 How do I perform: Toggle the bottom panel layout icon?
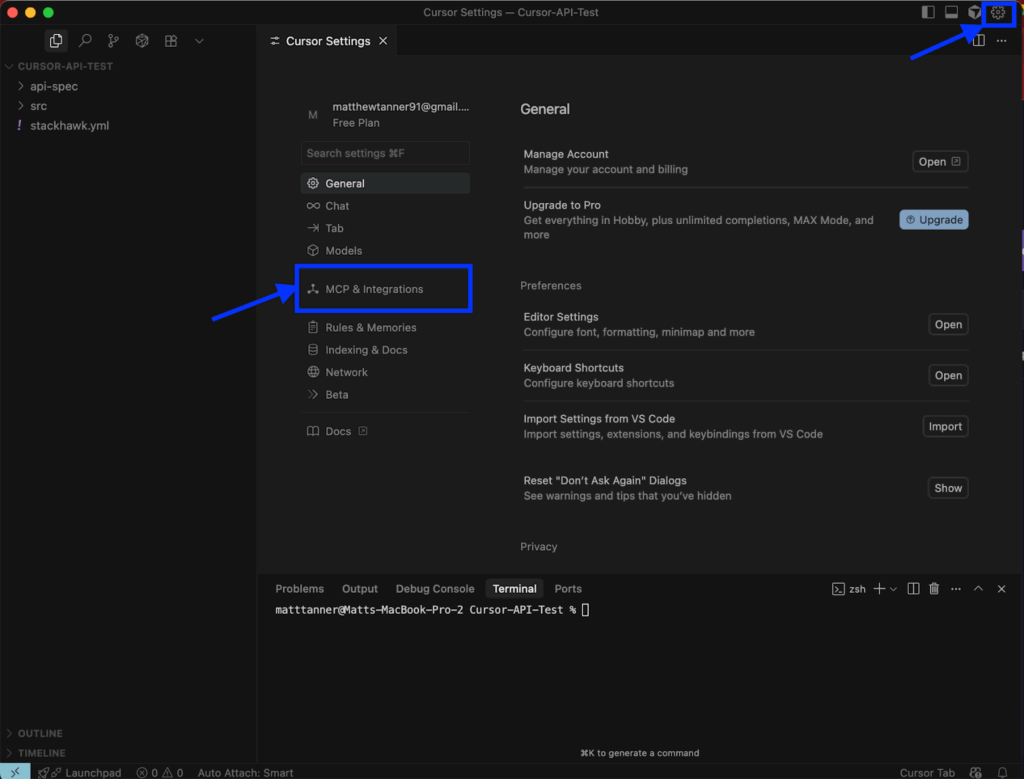pyautogui.click(x=952, y=12)
